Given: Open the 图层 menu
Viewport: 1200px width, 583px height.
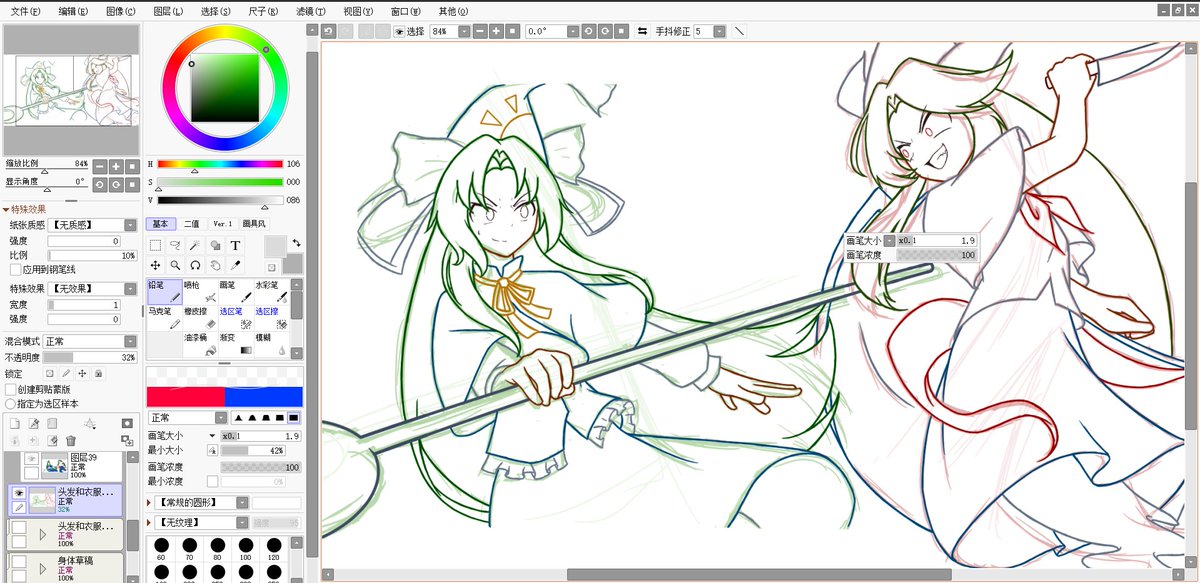Looking at the screenshot, I should [x=168, y=11].
